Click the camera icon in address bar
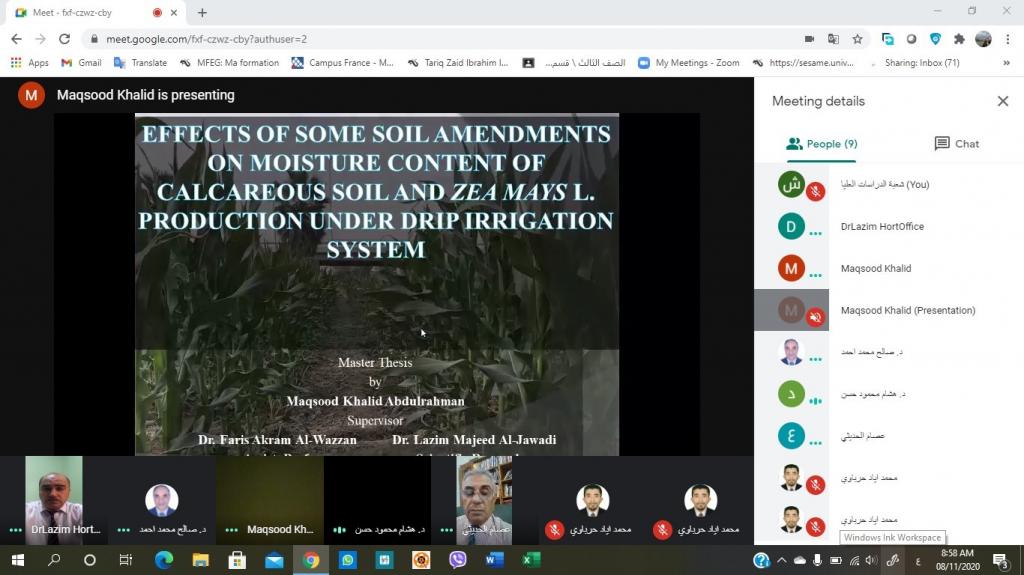The image size is (1024, 575). 809,39
